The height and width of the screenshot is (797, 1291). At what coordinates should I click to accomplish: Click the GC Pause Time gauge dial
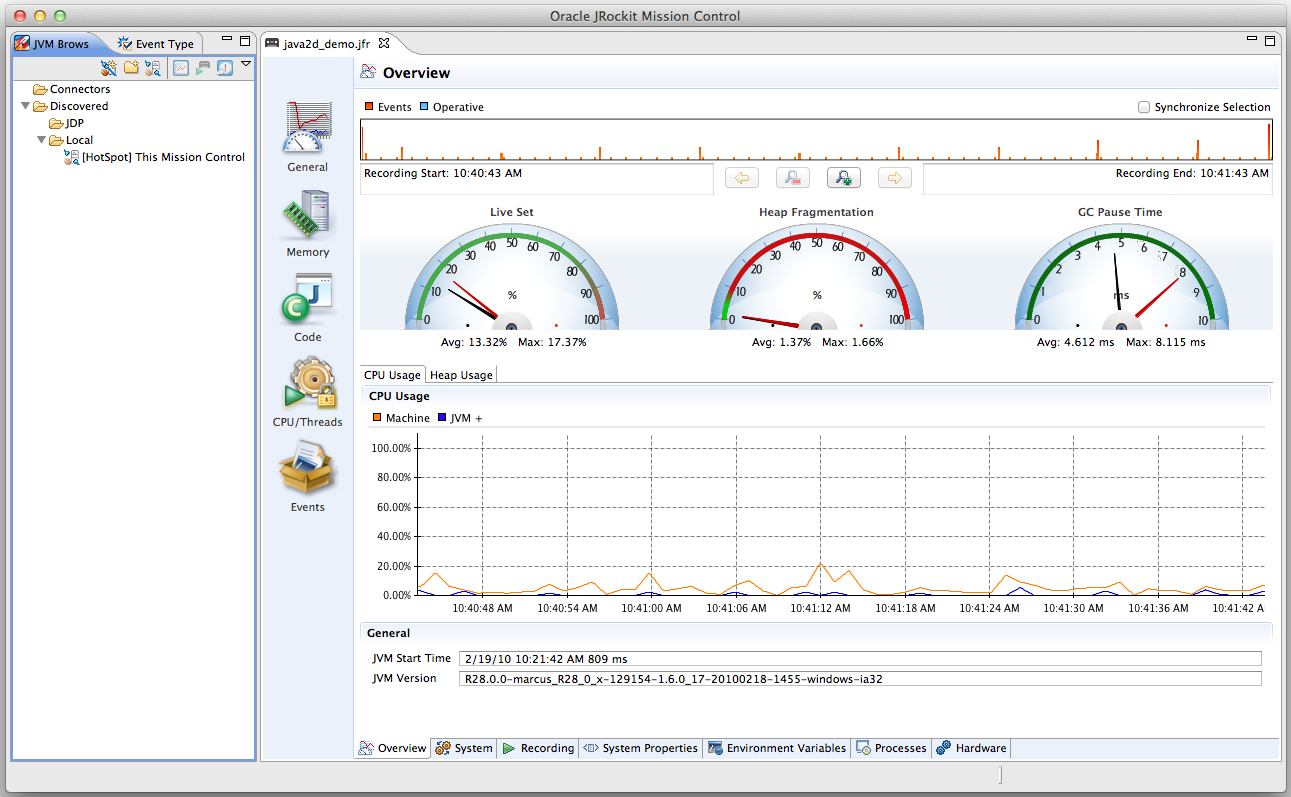click(x=1122, y=277)
